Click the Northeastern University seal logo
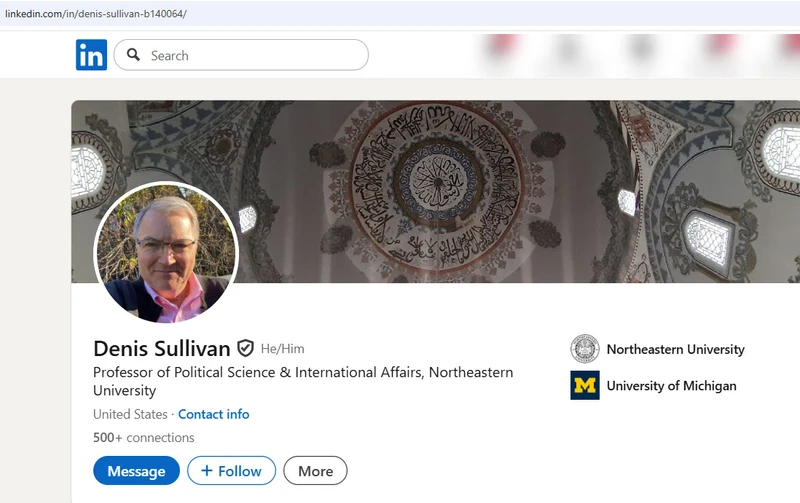Viewport: 800px width, 503px height. coord(584,349)
